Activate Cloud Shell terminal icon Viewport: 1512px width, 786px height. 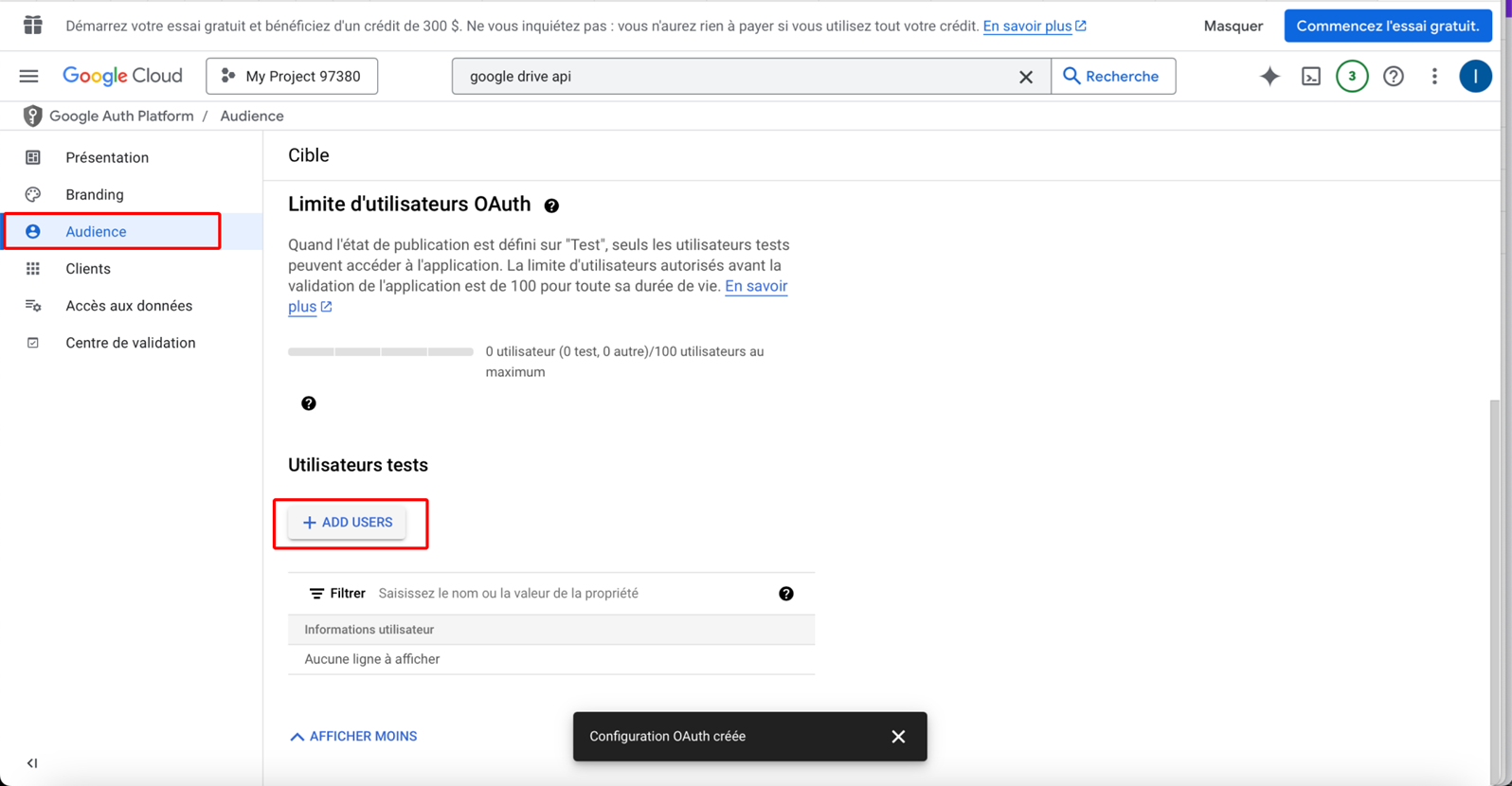[x=1311, y=76]
